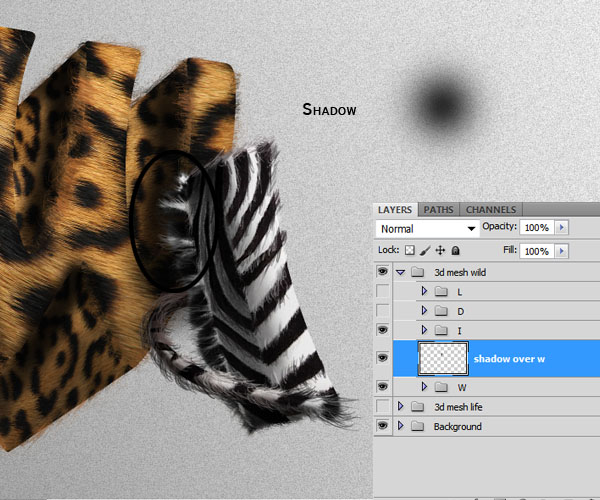Hide the I group layer
The image size is (600, 500).
(x=382, y=329)
